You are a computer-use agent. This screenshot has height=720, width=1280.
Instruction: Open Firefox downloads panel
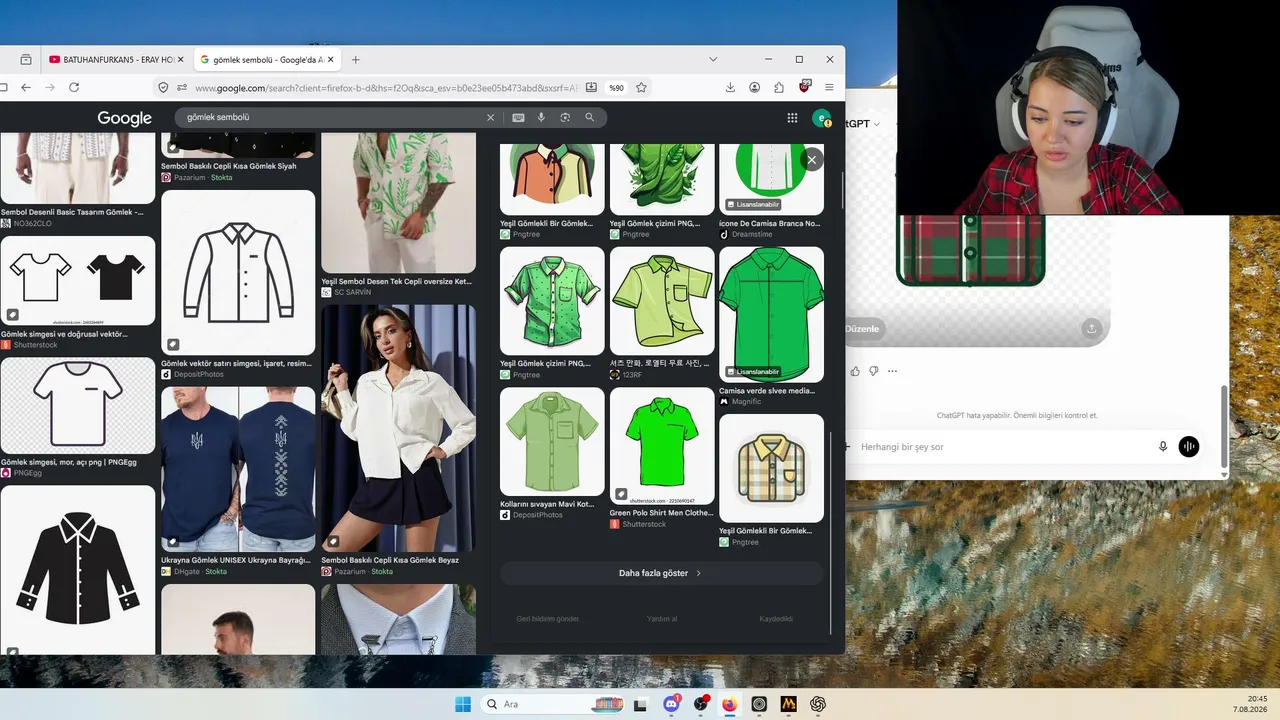pyautogui.click(x=730, y=88)
